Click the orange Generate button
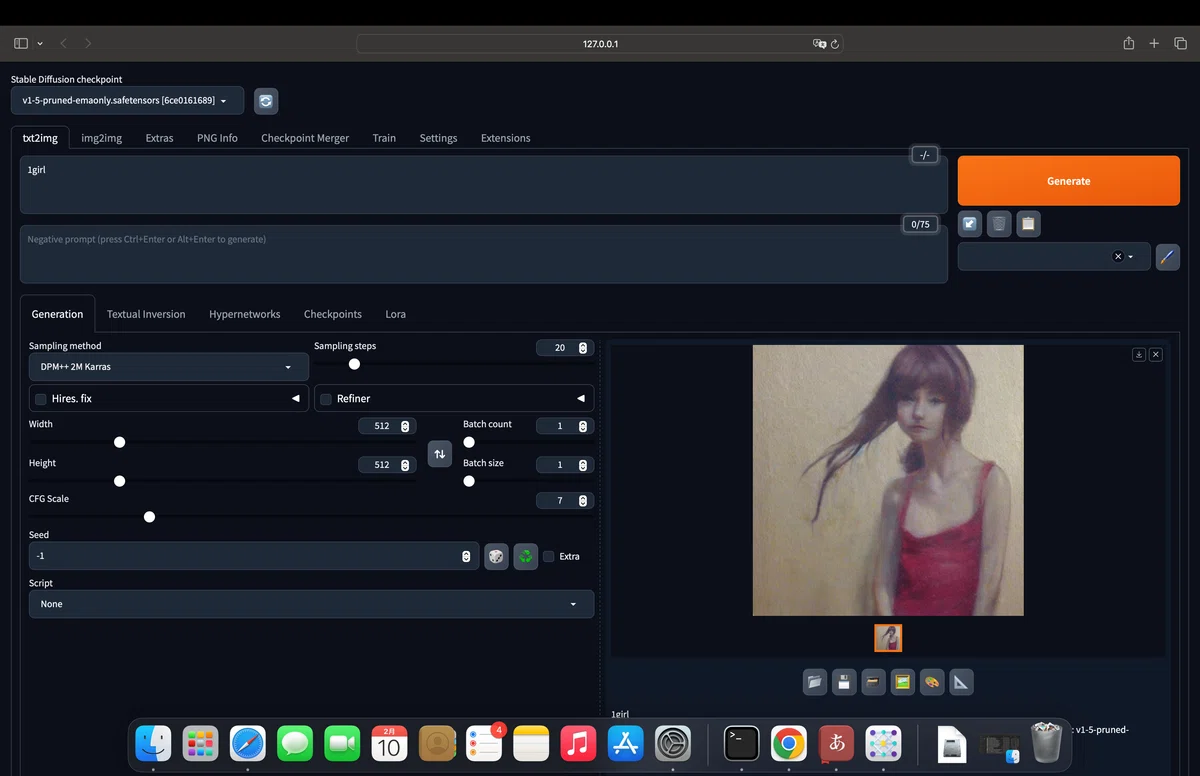The image size is (1200, 776). click(1069, 181)
